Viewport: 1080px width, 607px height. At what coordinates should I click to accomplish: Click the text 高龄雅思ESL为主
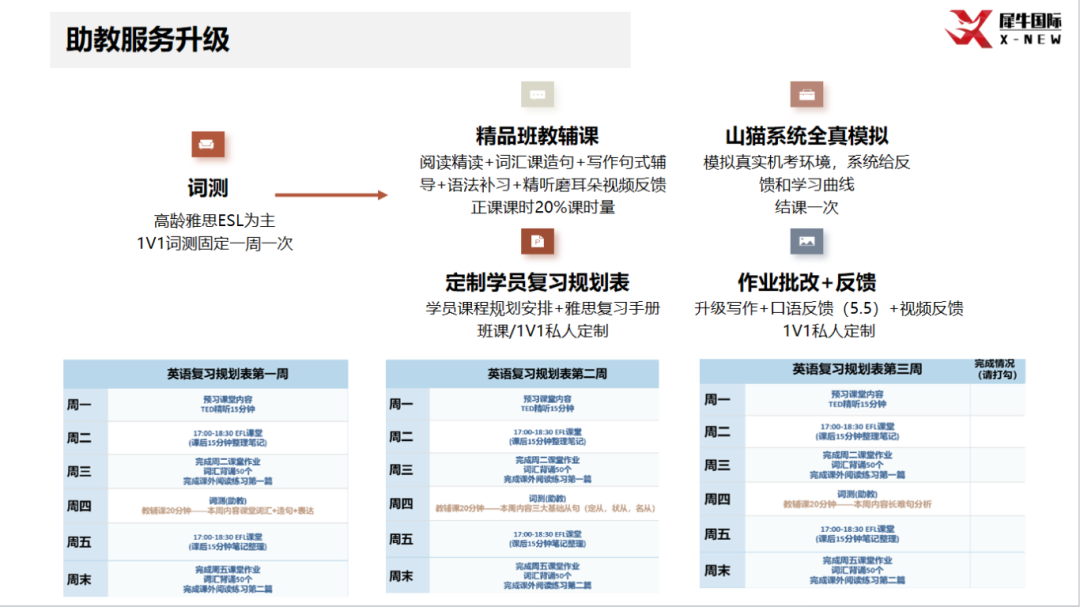(214, 220)
